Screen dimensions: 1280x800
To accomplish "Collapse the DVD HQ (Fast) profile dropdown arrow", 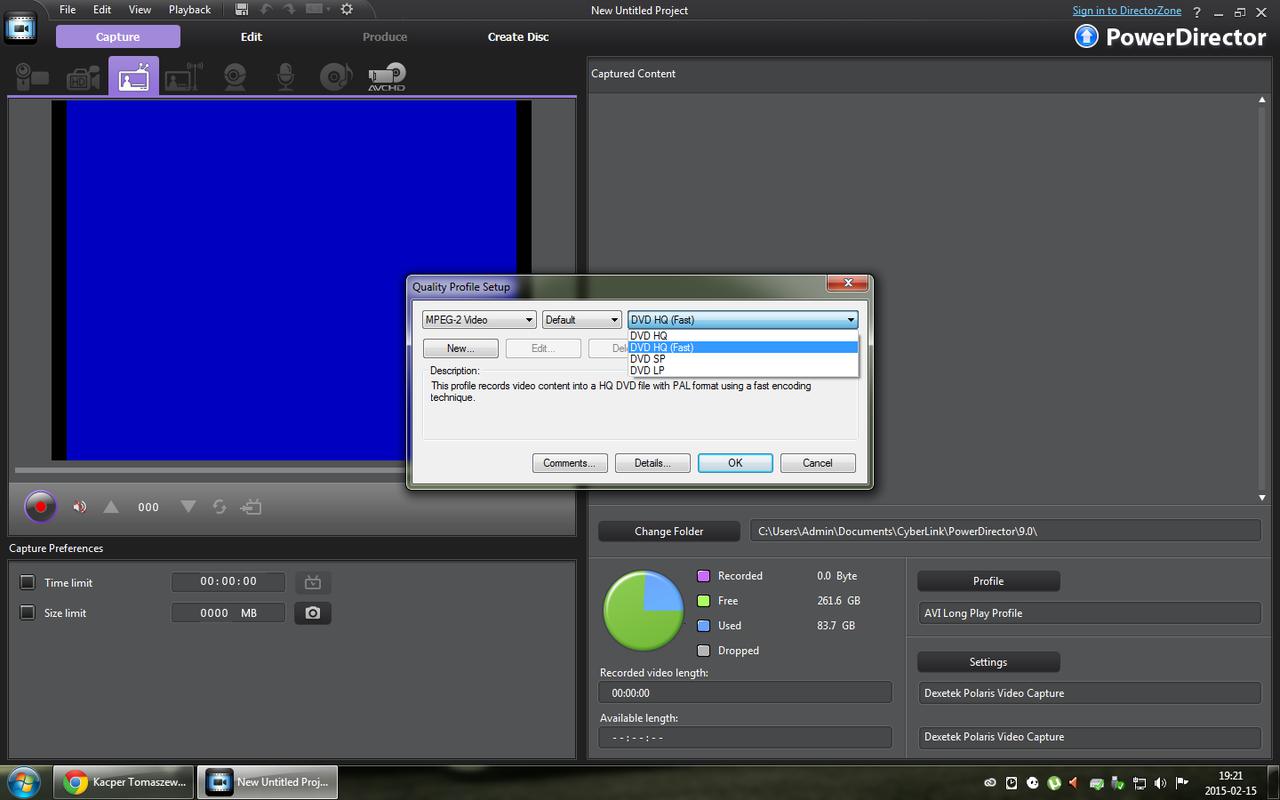I will pyautogui.click(x=851, y=320).
